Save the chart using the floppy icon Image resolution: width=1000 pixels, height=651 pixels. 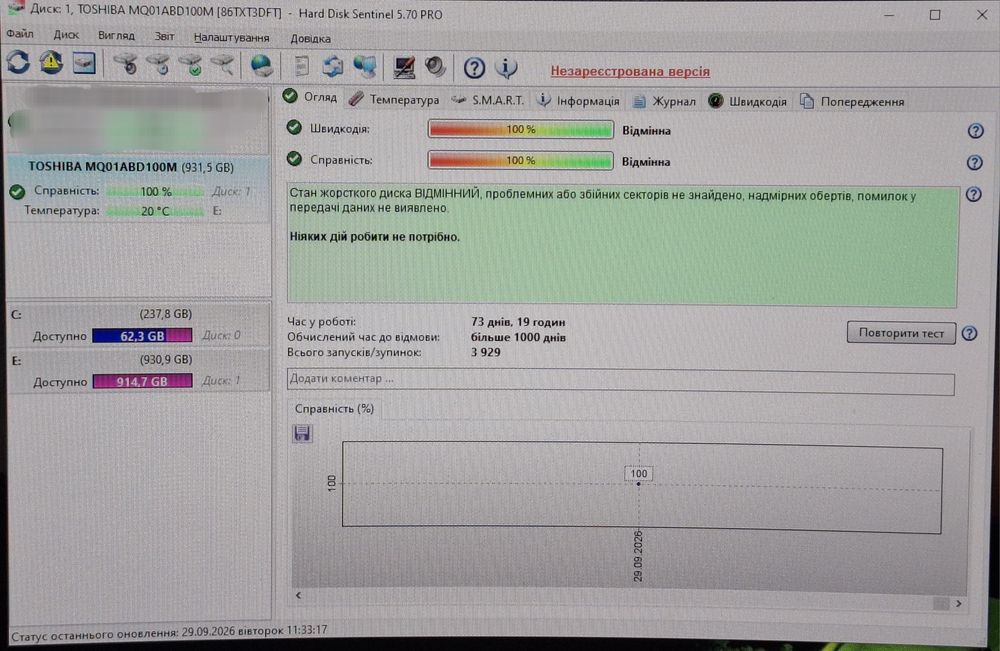pyautogui.click(x=302, y=434)
